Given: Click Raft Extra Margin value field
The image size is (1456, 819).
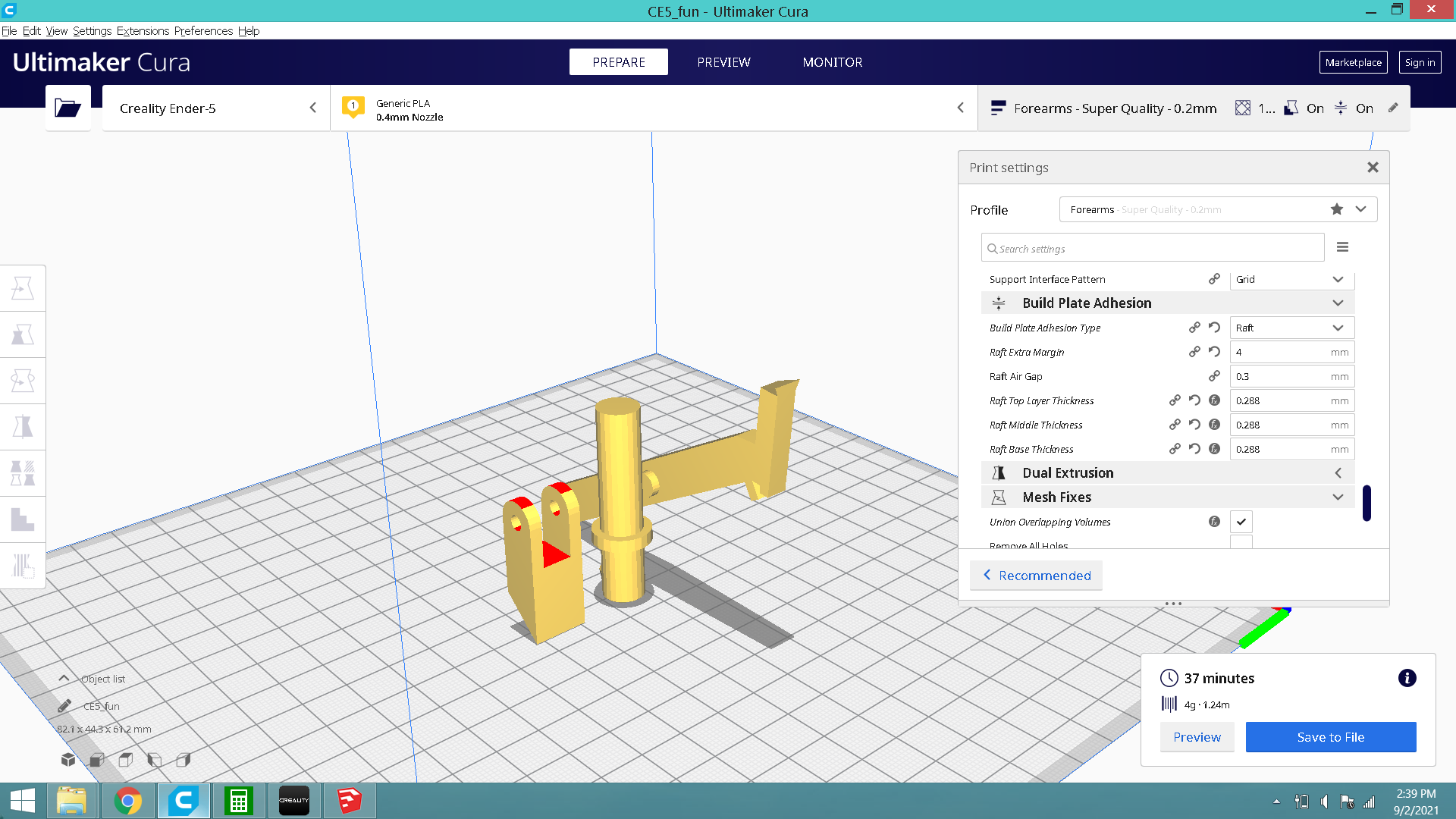Looking at the screenshot, I should tap(1291, 352).
